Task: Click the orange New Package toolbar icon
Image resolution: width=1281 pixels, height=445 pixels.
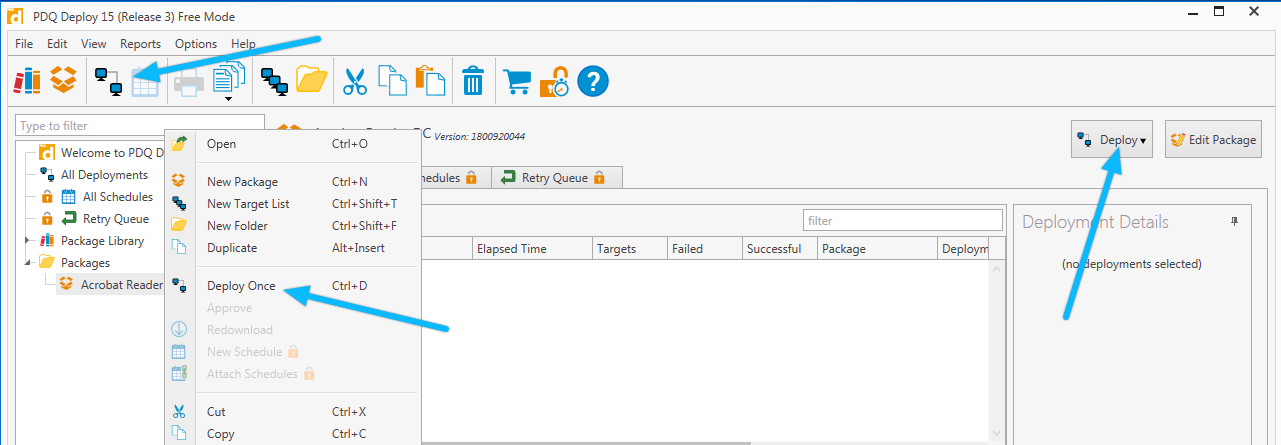Action: [x=64, y=81]
